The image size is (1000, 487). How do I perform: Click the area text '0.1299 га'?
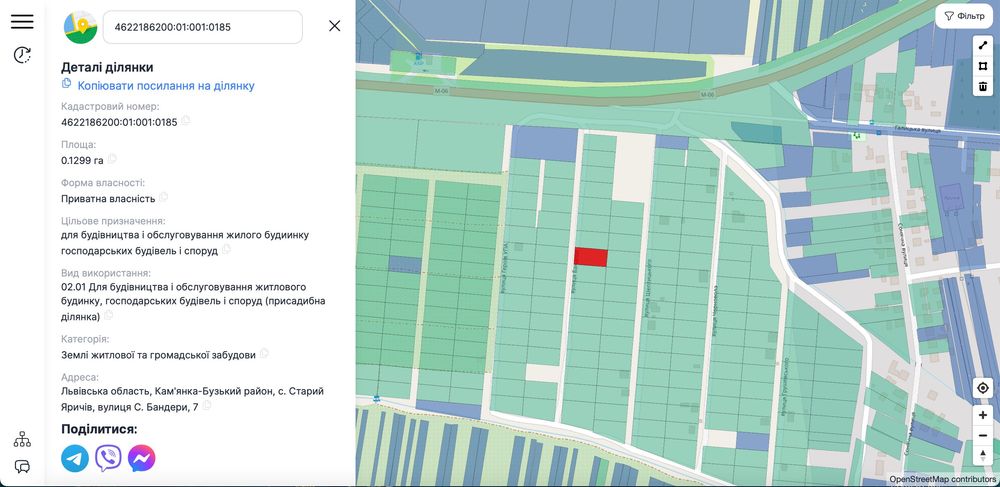coord(82,160)
